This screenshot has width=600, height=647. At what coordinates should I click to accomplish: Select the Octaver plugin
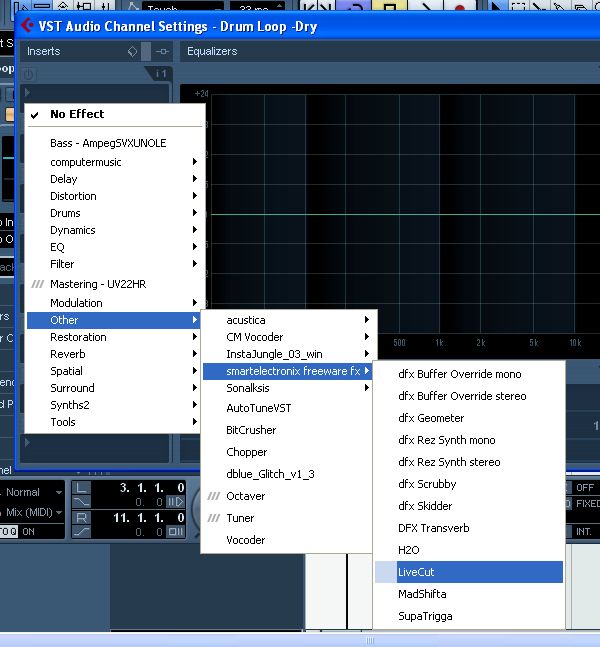[288, 496]
